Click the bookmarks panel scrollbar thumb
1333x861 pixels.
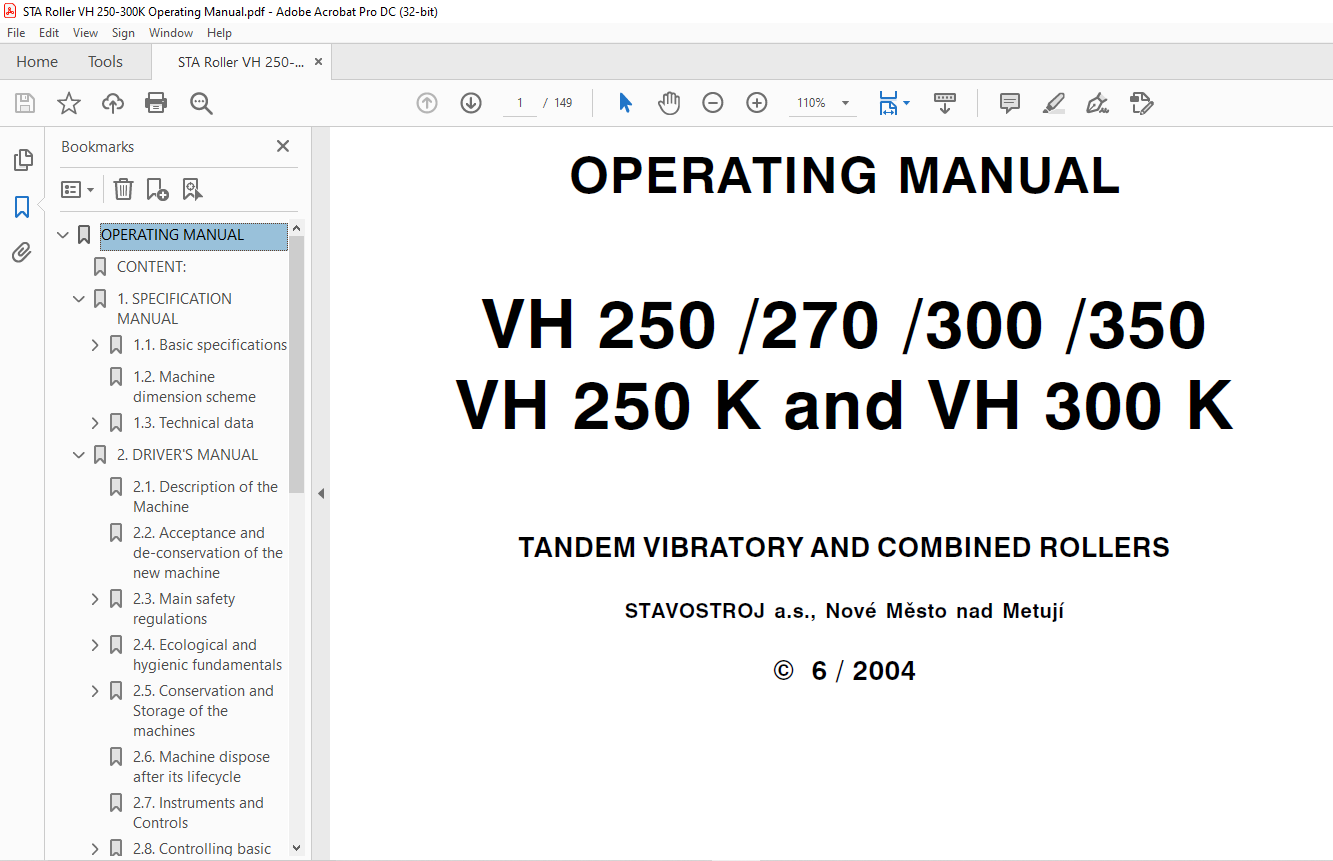click(296, 365)
